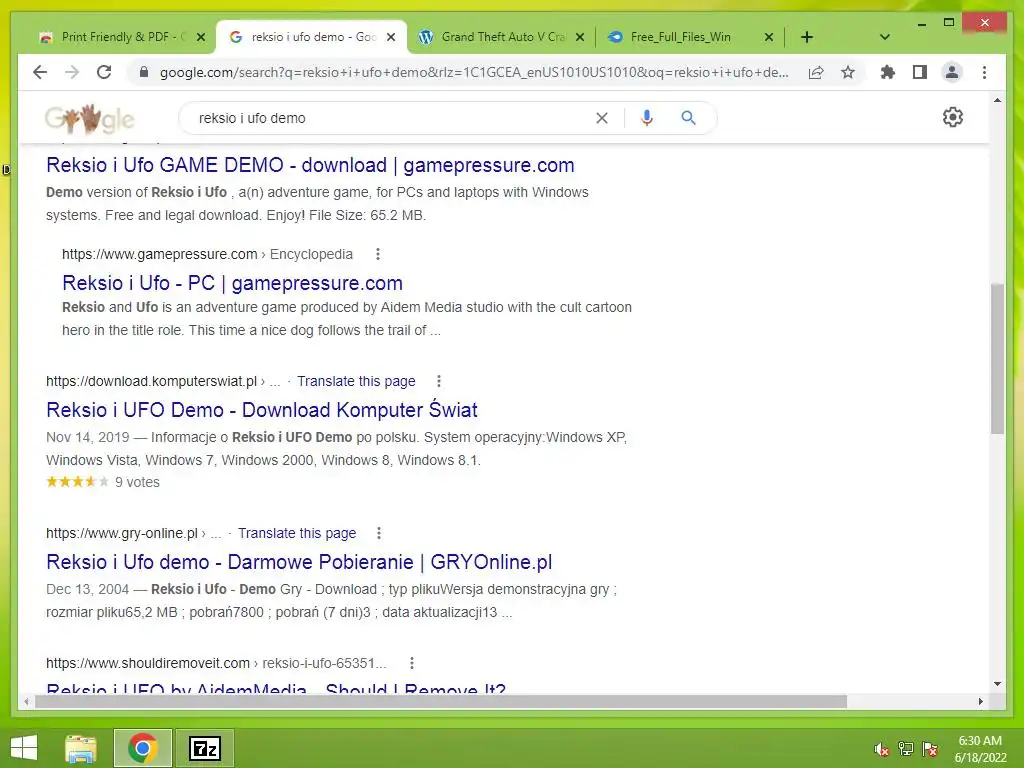This screenshot has height=768, width=1024.
Task: Open network tray icon
Action: click(x=905, y=749)
